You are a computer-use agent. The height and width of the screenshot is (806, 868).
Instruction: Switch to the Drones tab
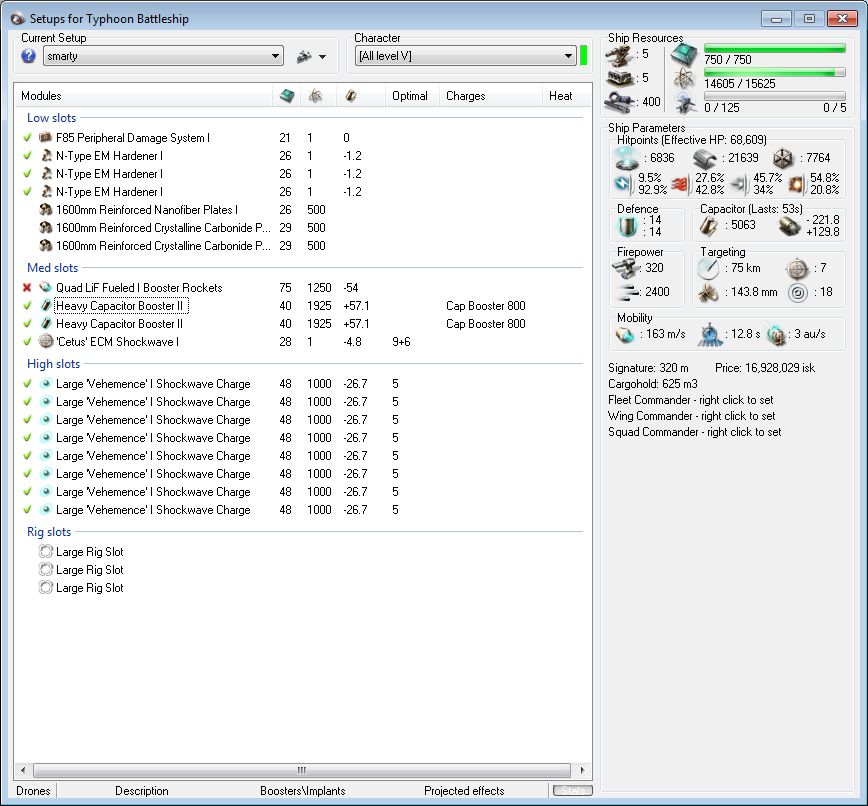click(33, 791)
